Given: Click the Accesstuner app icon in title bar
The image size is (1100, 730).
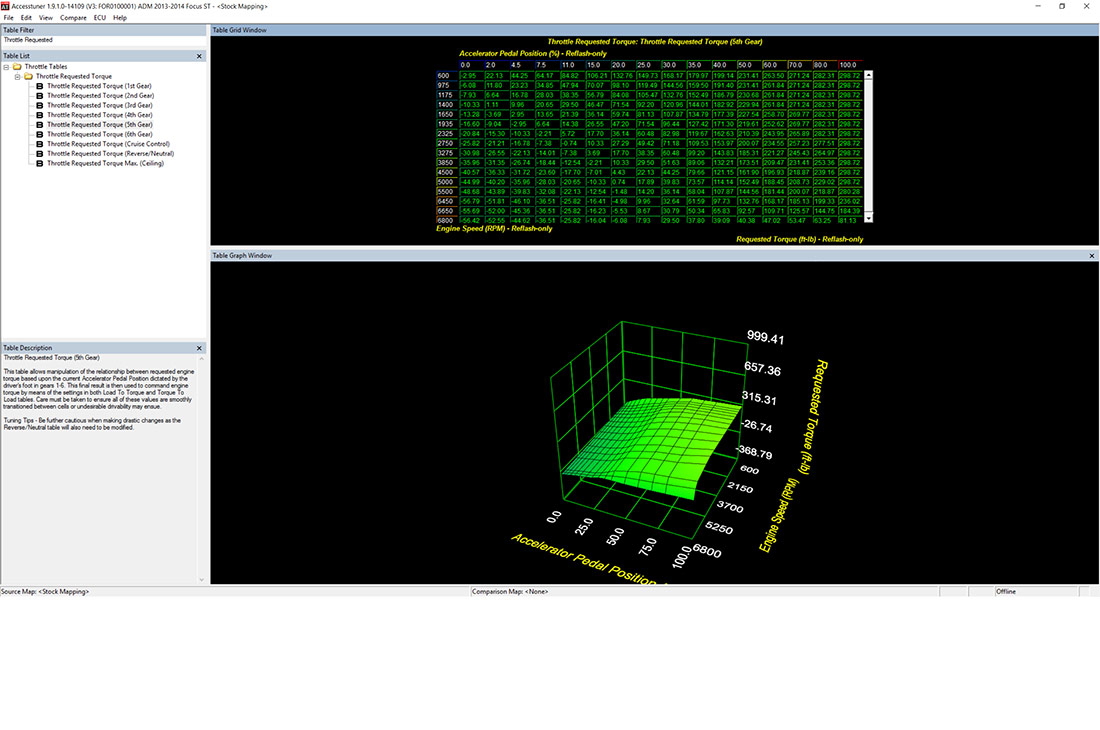Looking at the screenshot, I should pos(6,6).
